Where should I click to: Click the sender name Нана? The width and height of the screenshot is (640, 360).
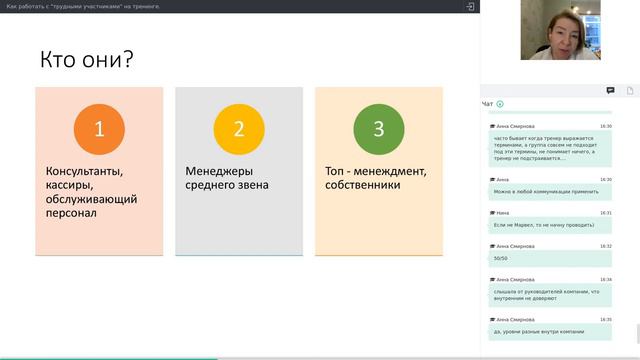pyautogui.click(x=502, y=213)
